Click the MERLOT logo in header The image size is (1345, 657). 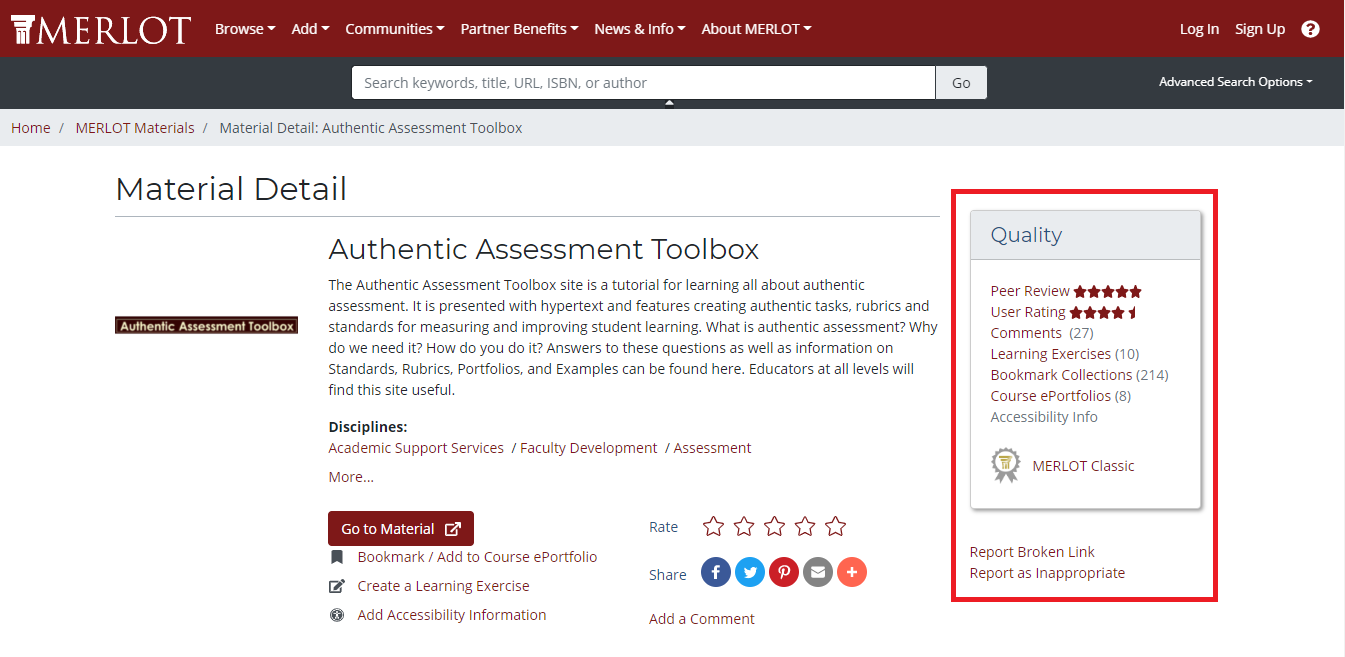click(100, 29)
